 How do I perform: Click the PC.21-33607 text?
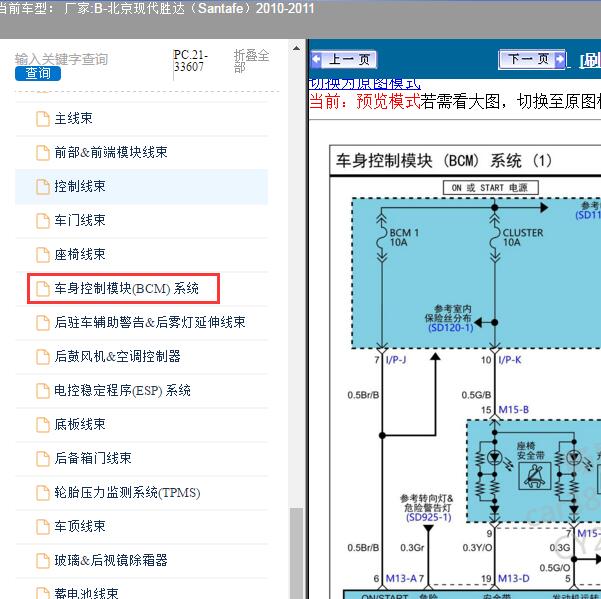[x=190, y=61]
